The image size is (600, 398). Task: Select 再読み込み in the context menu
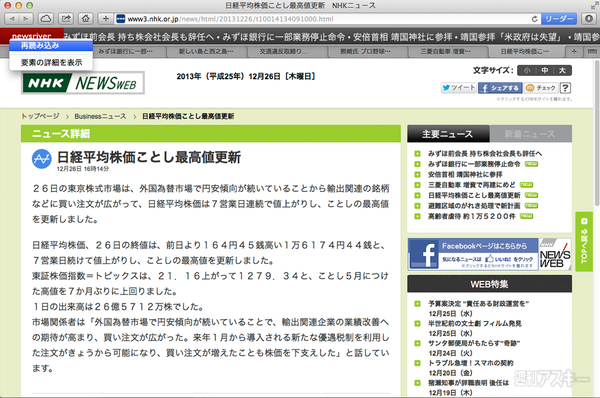click(51, 46)
